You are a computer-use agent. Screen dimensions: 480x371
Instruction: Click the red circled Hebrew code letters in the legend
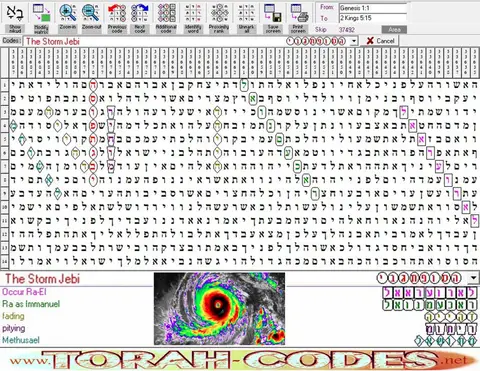tap(419, 278)
